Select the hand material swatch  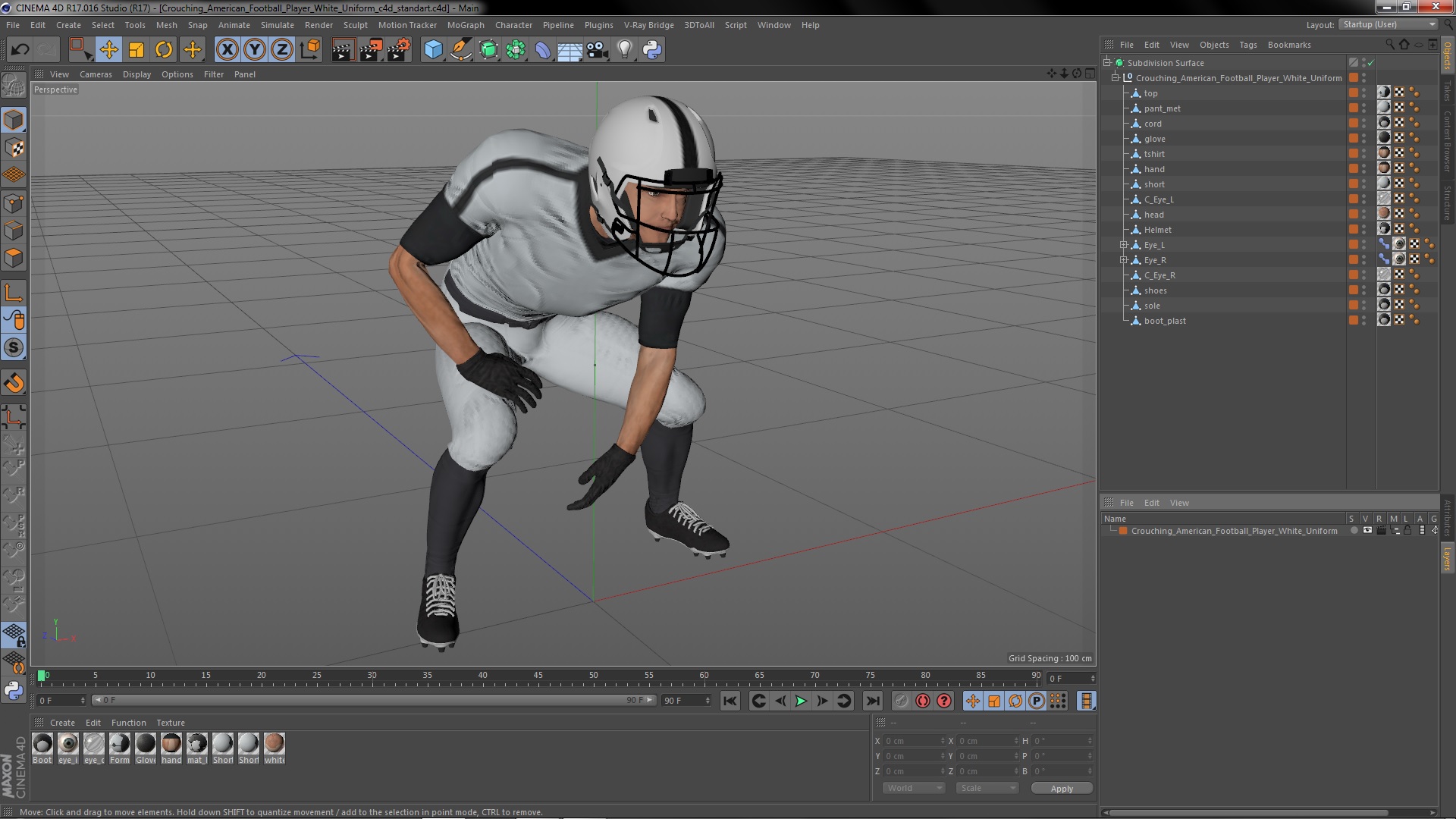click(x=171, y=748)
